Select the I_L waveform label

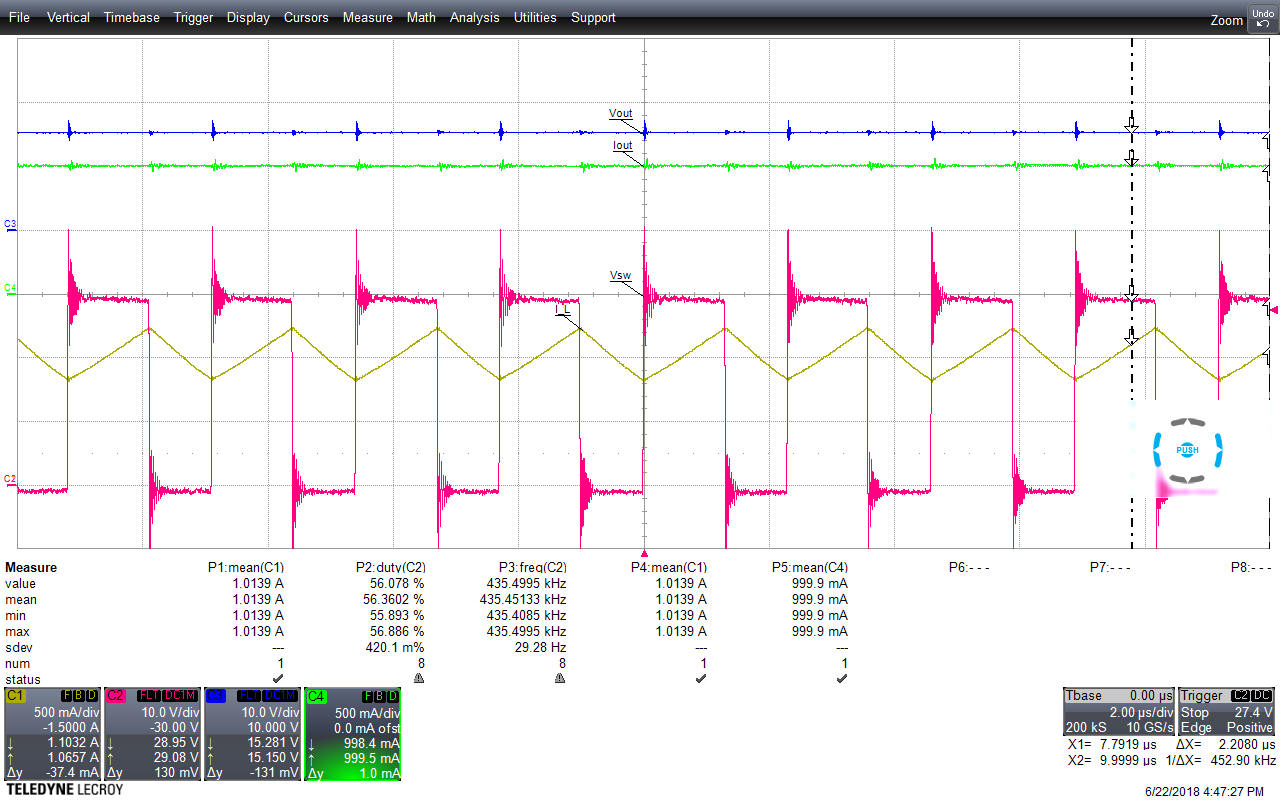564,310
